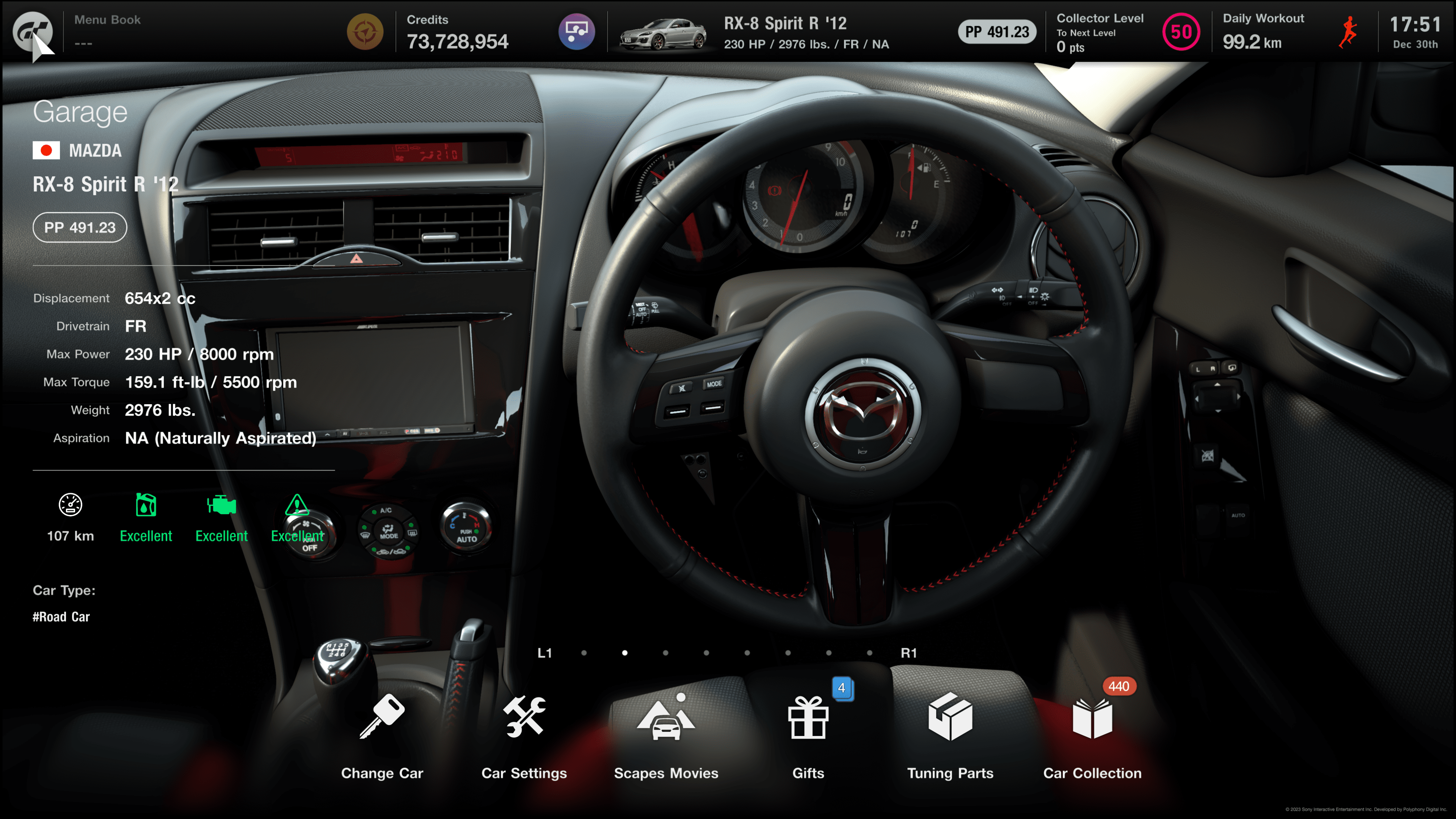
Task: Select the fifth page dot indicator
Action: [747, 653]
